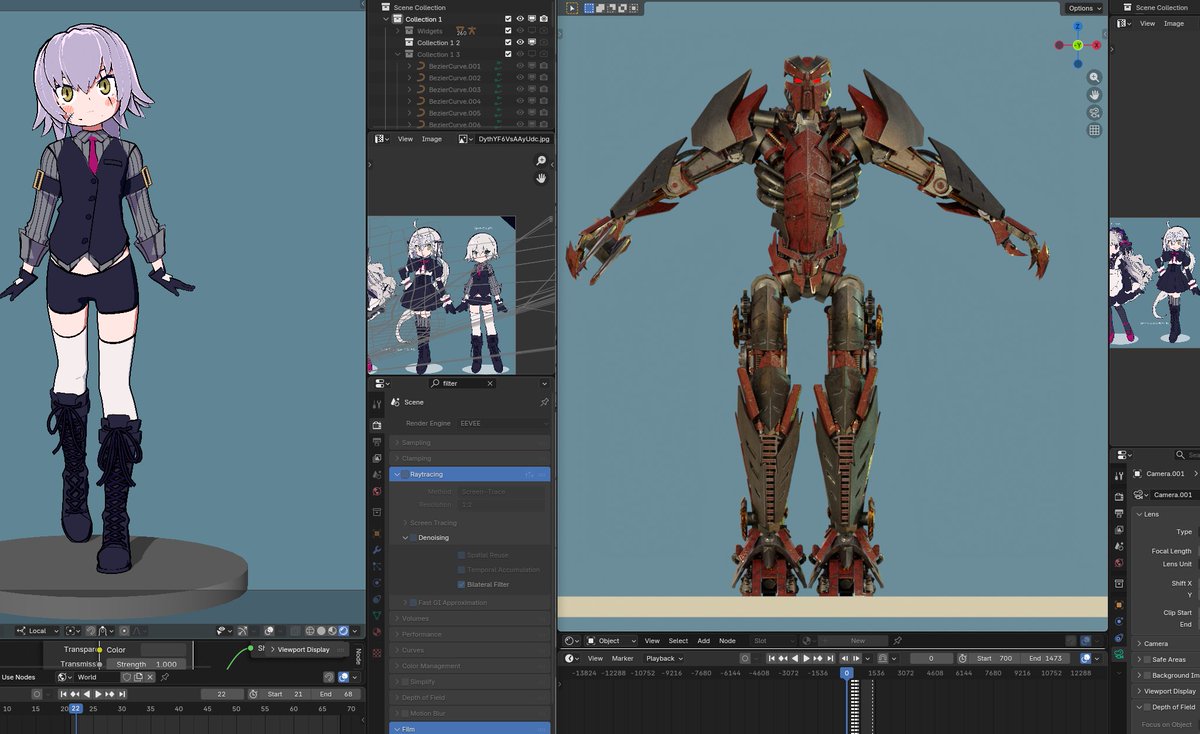This screenshot has width=1200, height=734.
Task: Click the pan hand gizmo in robot viewport
Action: coord(1095,95)
